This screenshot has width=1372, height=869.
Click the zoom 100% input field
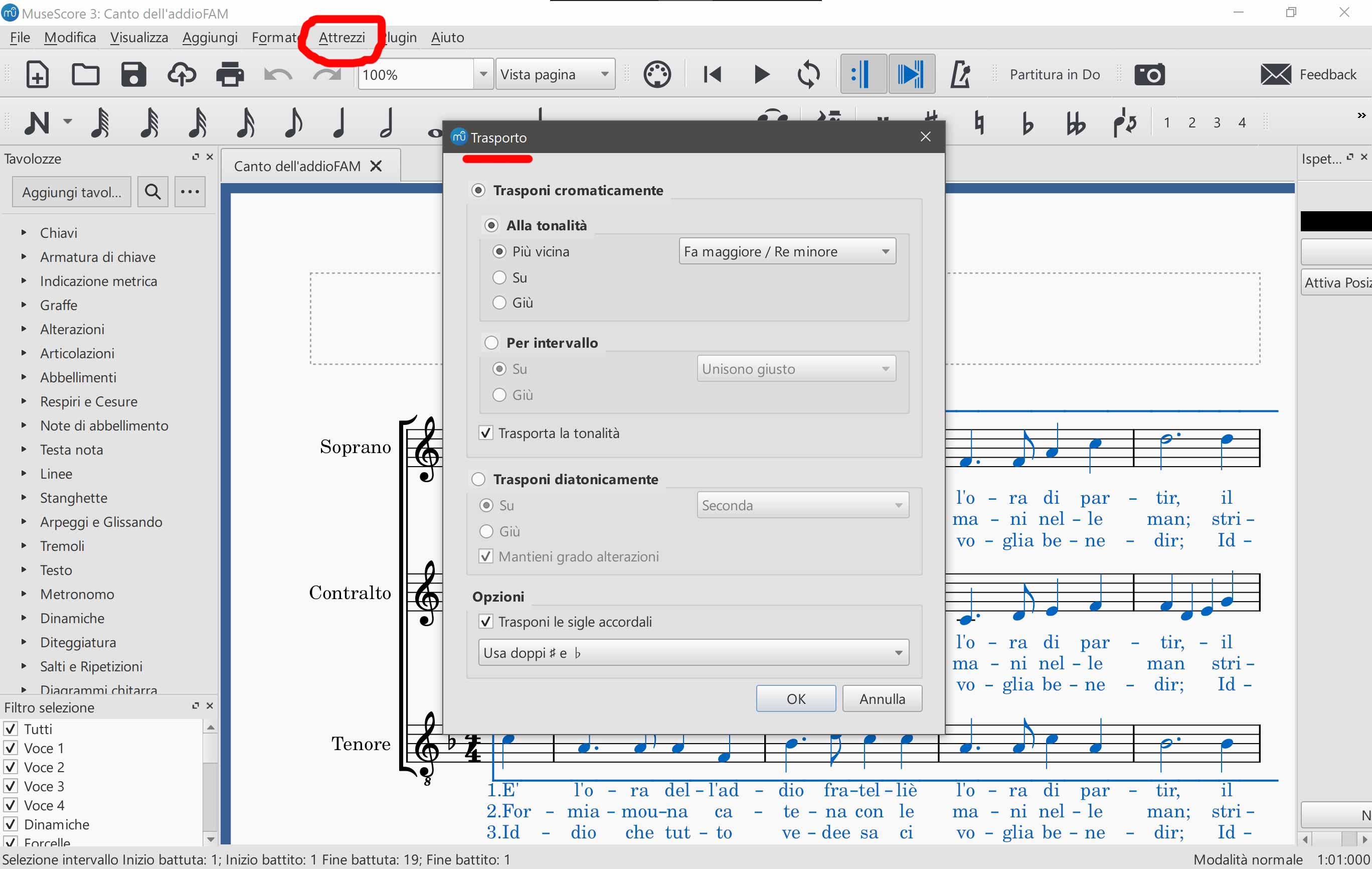click(x=416, y=74)
